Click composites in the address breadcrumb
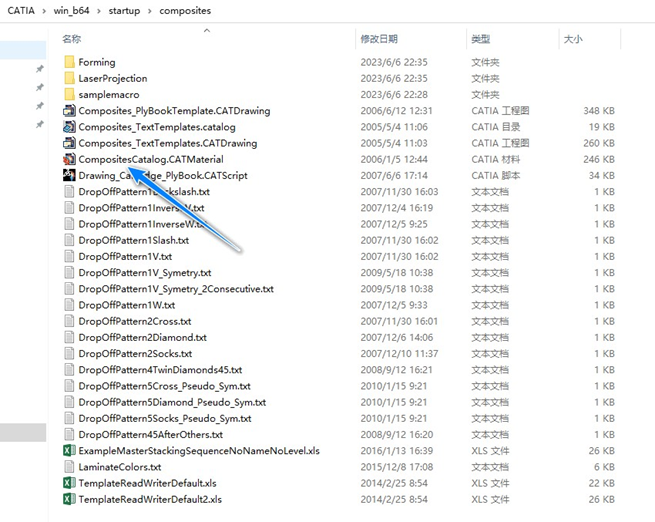 pyautogui.click(x=185, y=10)
